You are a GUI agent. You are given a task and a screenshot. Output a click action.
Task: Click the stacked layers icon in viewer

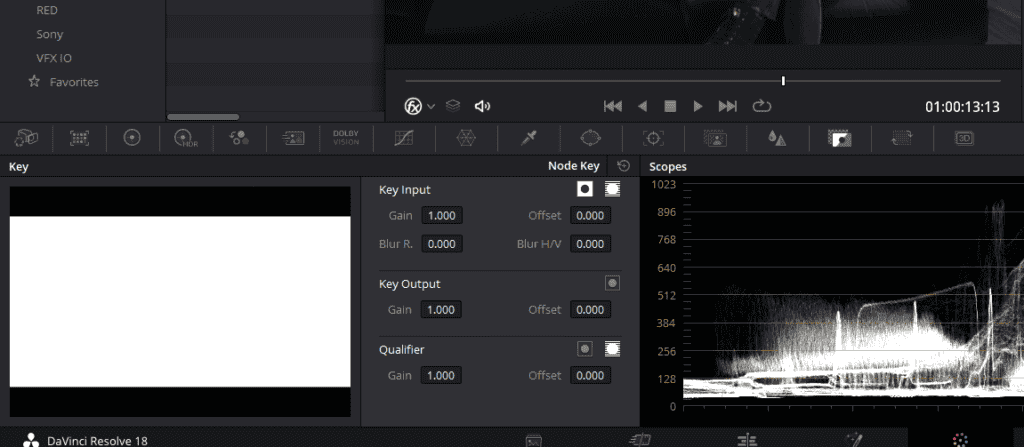pyautogui.click(x=453, y=106)
